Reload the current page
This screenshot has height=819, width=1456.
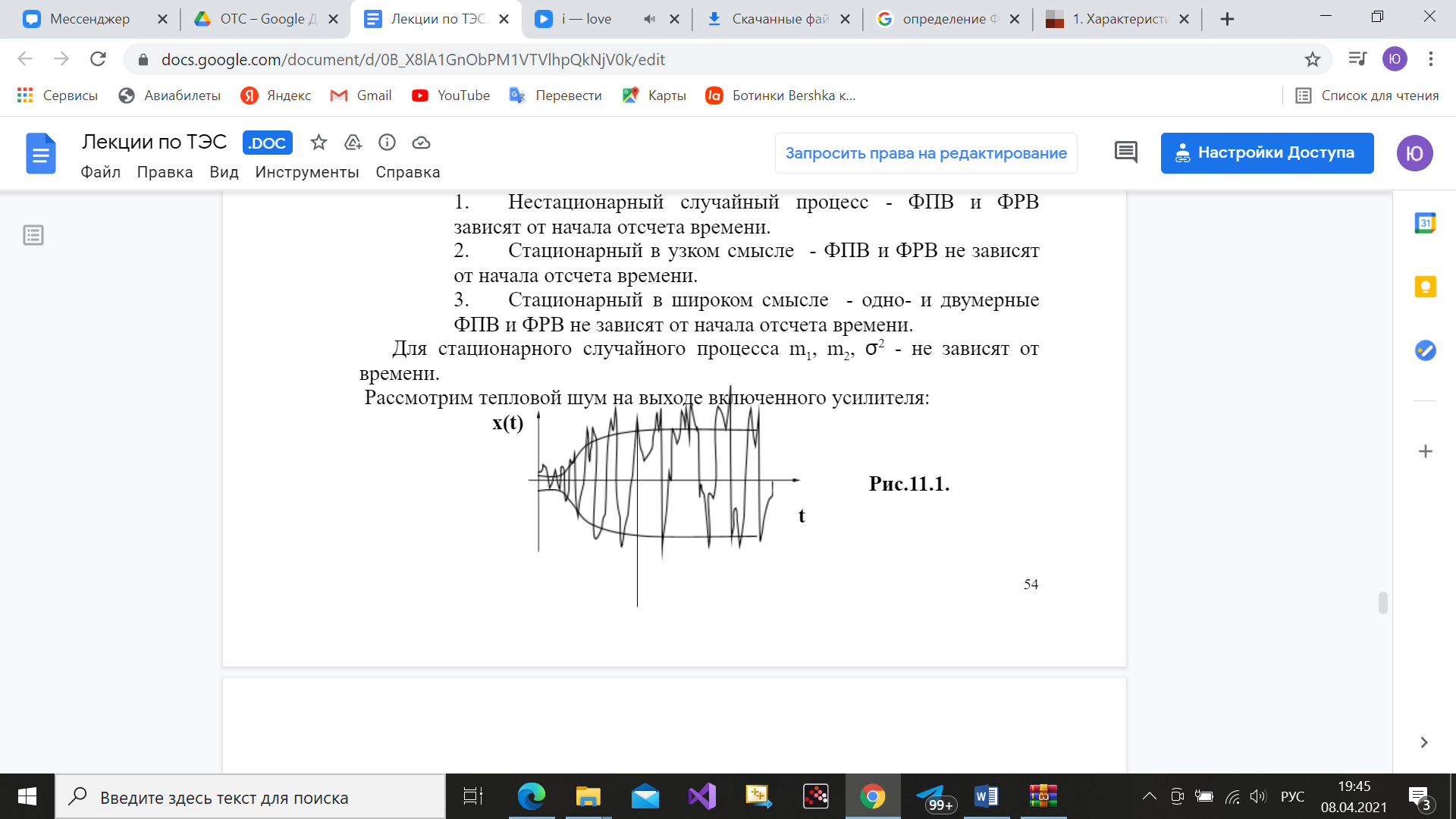pos(98,59)
